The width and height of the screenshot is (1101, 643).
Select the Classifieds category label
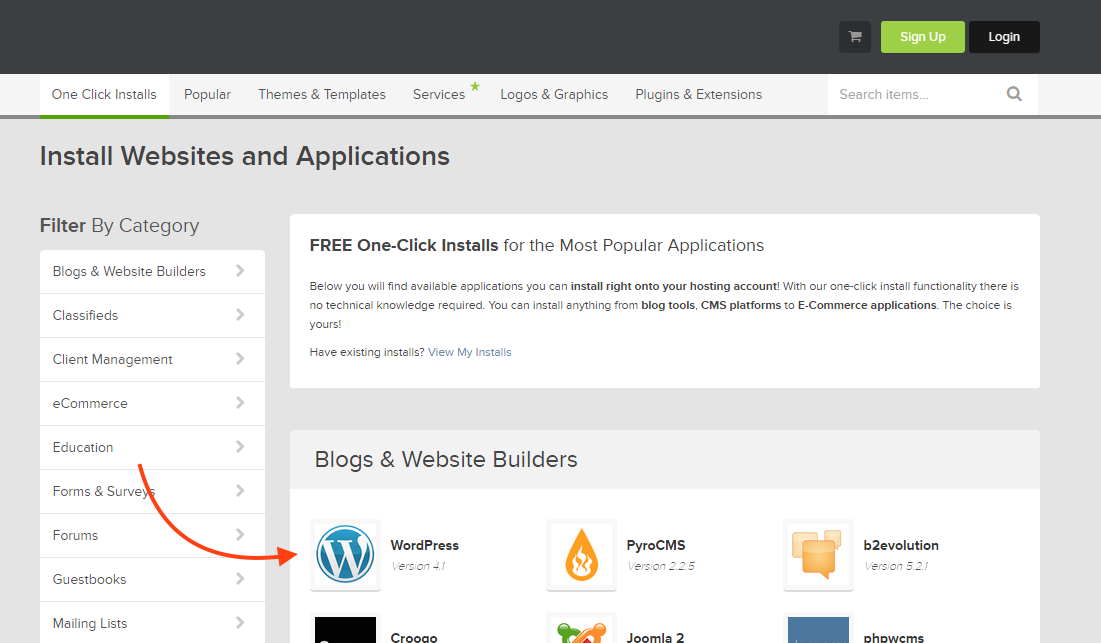pyautogui.click(x=86, y=315)
